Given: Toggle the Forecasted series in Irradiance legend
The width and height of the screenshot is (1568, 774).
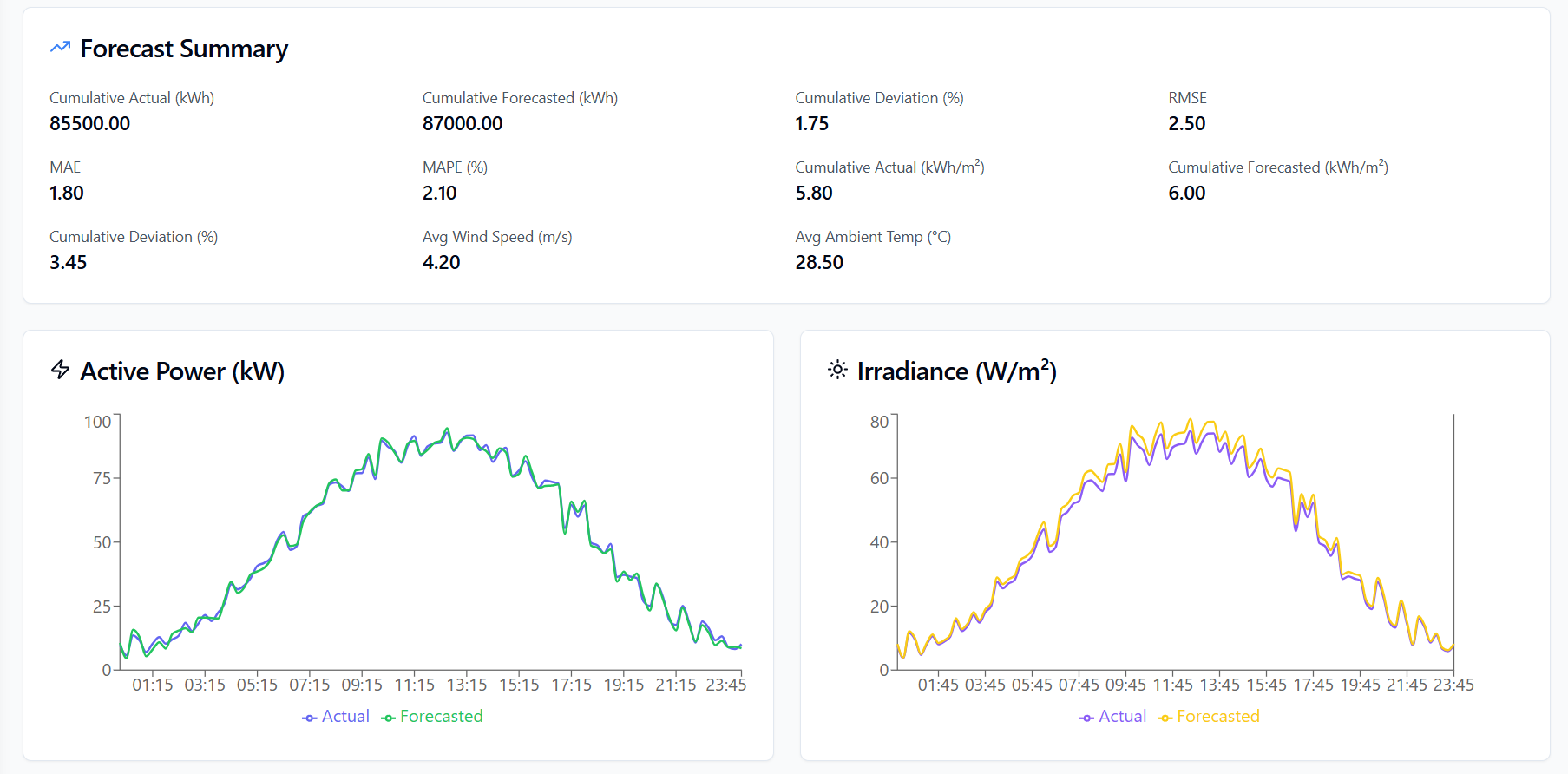Looking at the screenshot, I should click(1209, 717).
